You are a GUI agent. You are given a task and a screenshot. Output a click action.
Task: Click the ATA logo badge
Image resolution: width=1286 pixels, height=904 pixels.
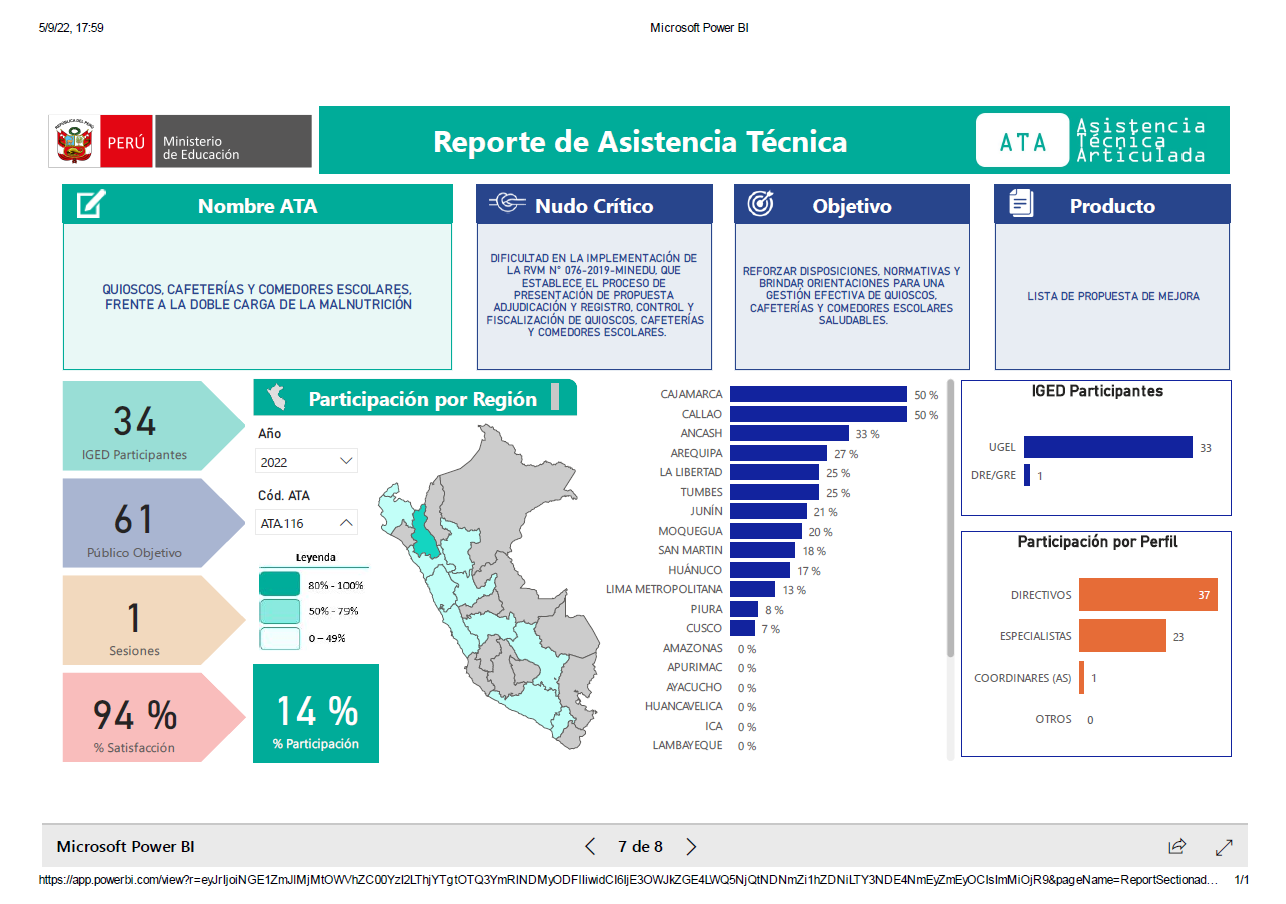[1023, 141]
